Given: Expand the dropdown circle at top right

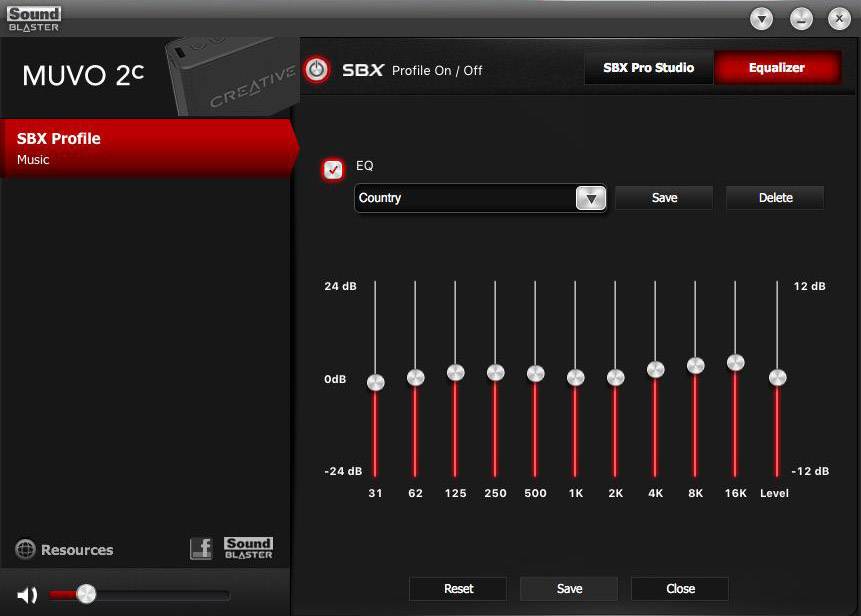Looking at the screenshot, I should click(760, 18).
